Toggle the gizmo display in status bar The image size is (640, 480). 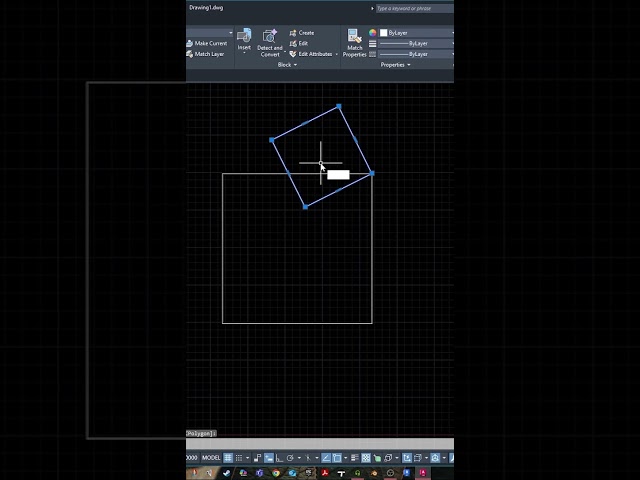[x=435, y=458]
